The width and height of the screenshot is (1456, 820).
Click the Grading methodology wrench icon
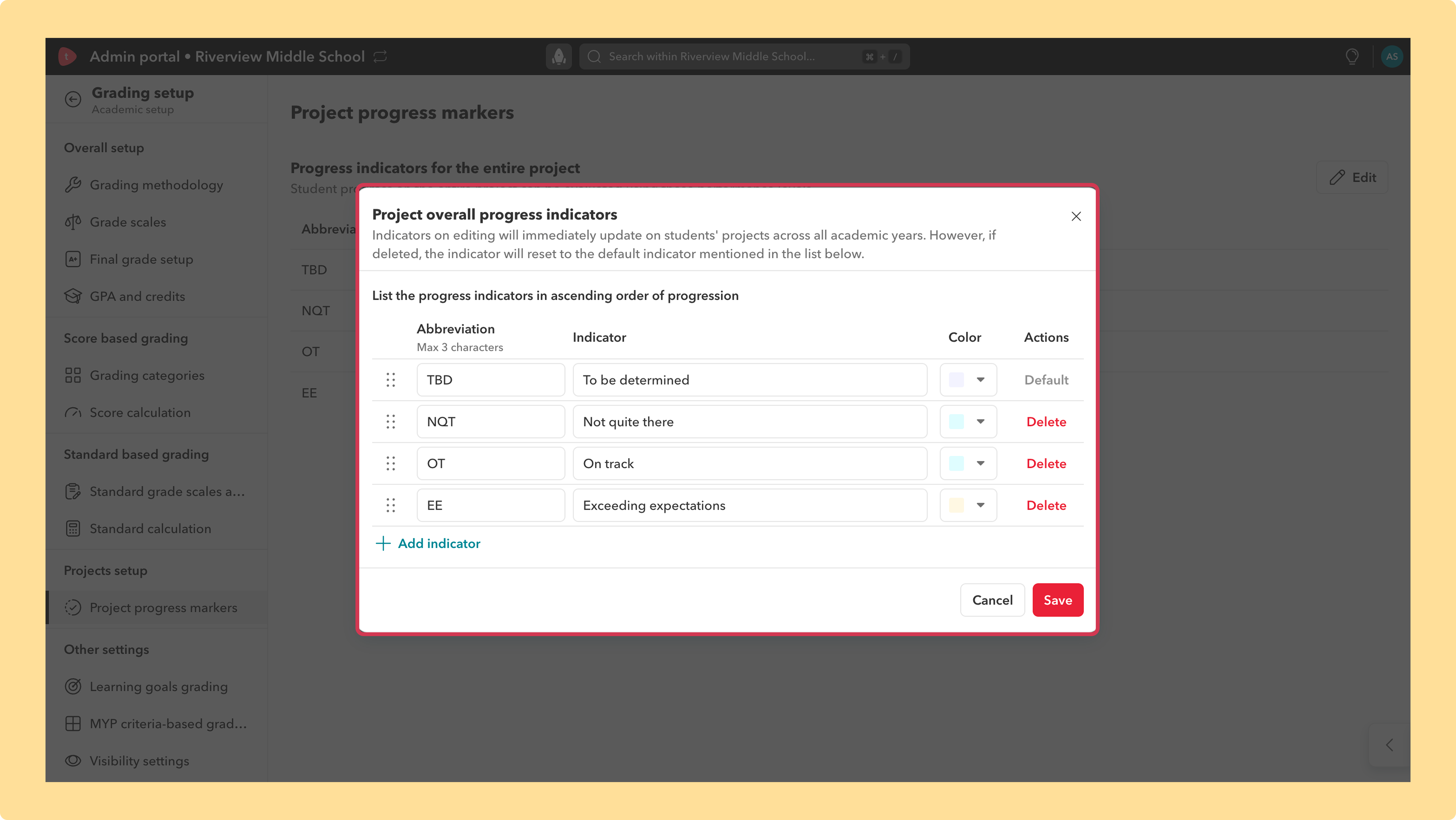(73, 185)
